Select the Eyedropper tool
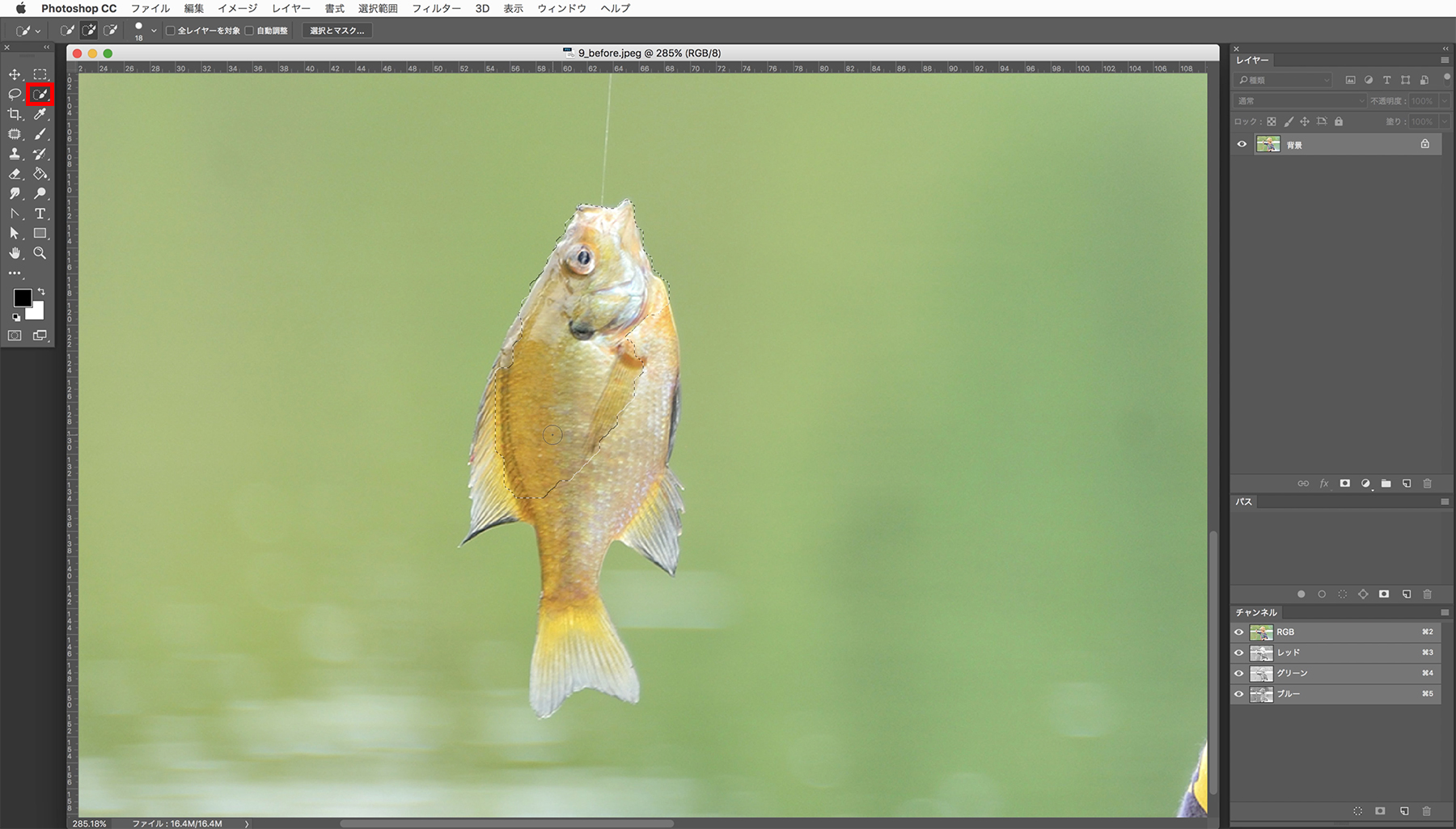Viewport: 1456px width, 829px height. point(40,114)
